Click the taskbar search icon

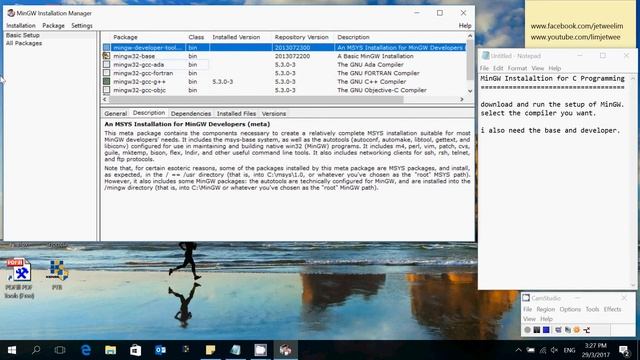pyautogui.click(x=36, y=350)
